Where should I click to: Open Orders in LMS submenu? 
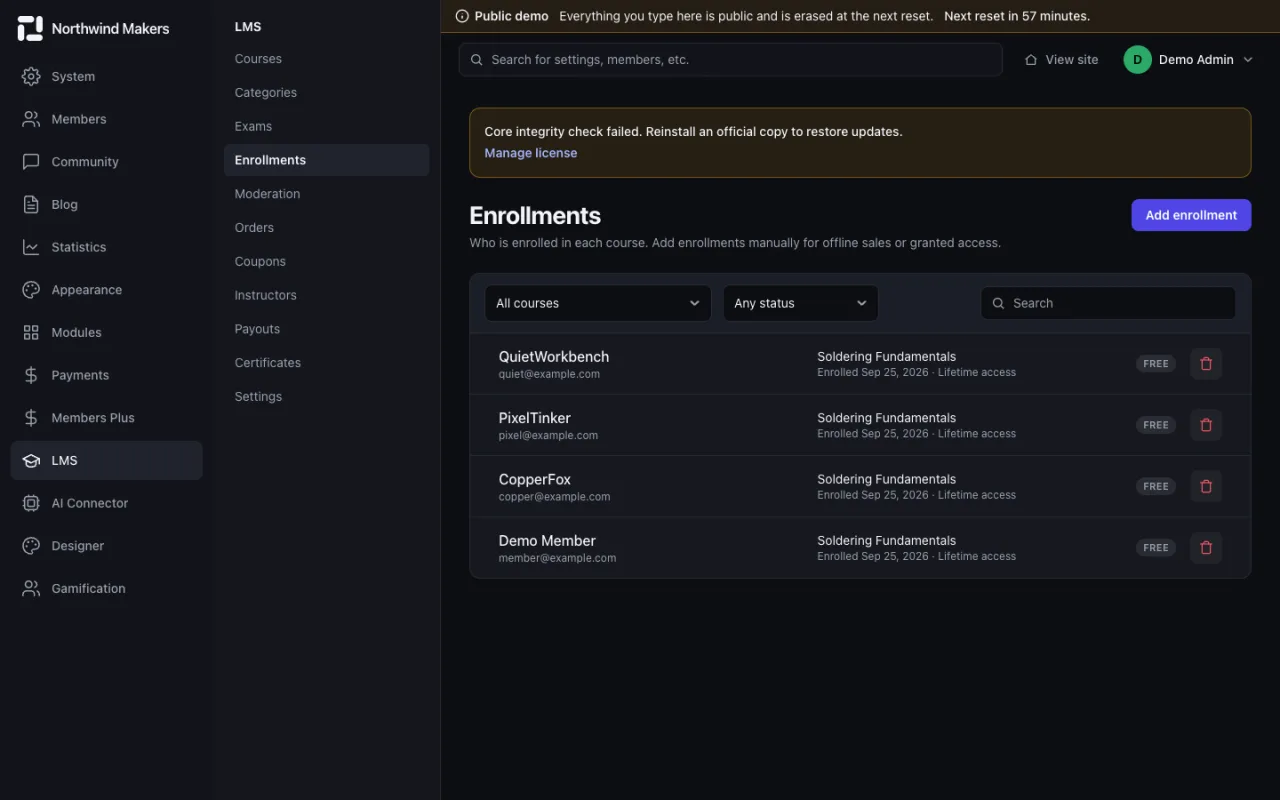pos(254,228)
